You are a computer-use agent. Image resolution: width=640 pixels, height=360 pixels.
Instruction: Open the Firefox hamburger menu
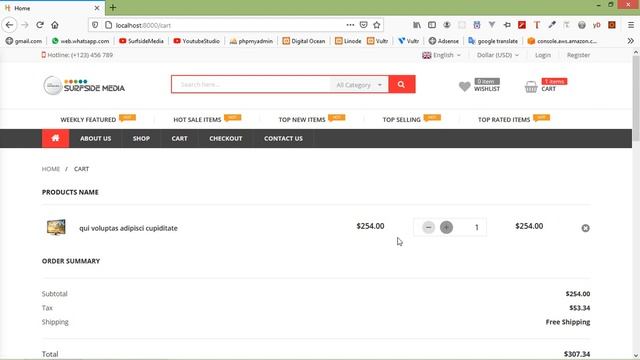coord(631,25)
